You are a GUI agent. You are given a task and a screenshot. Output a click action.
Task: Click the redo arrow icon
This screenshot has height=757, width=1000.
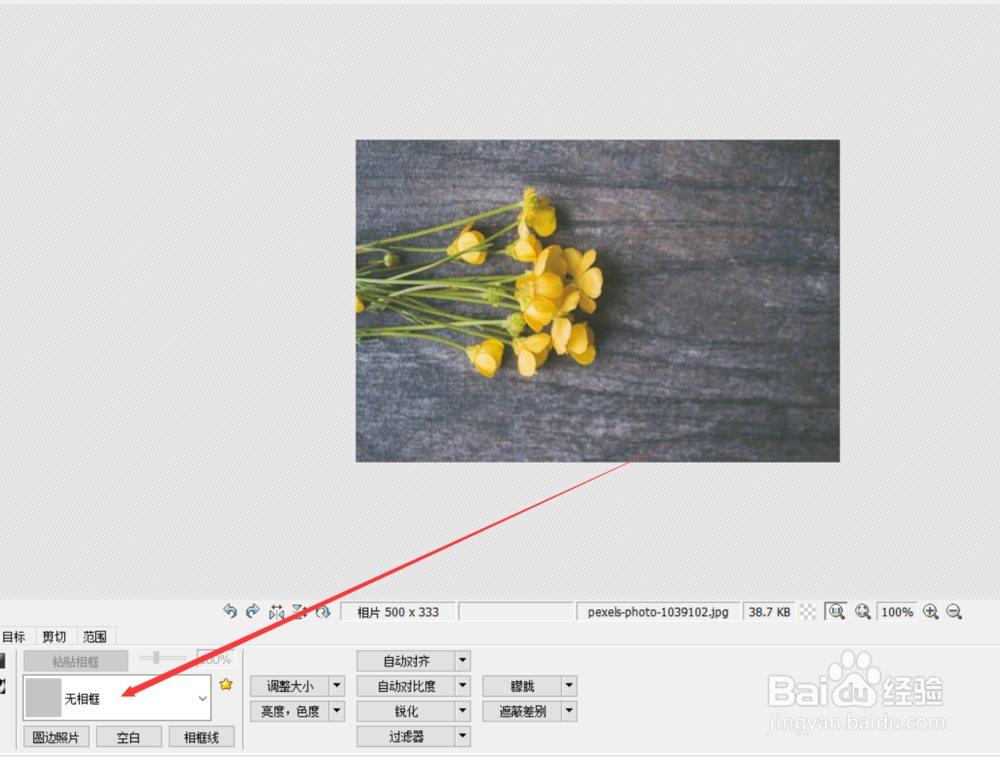click(253, 612)
